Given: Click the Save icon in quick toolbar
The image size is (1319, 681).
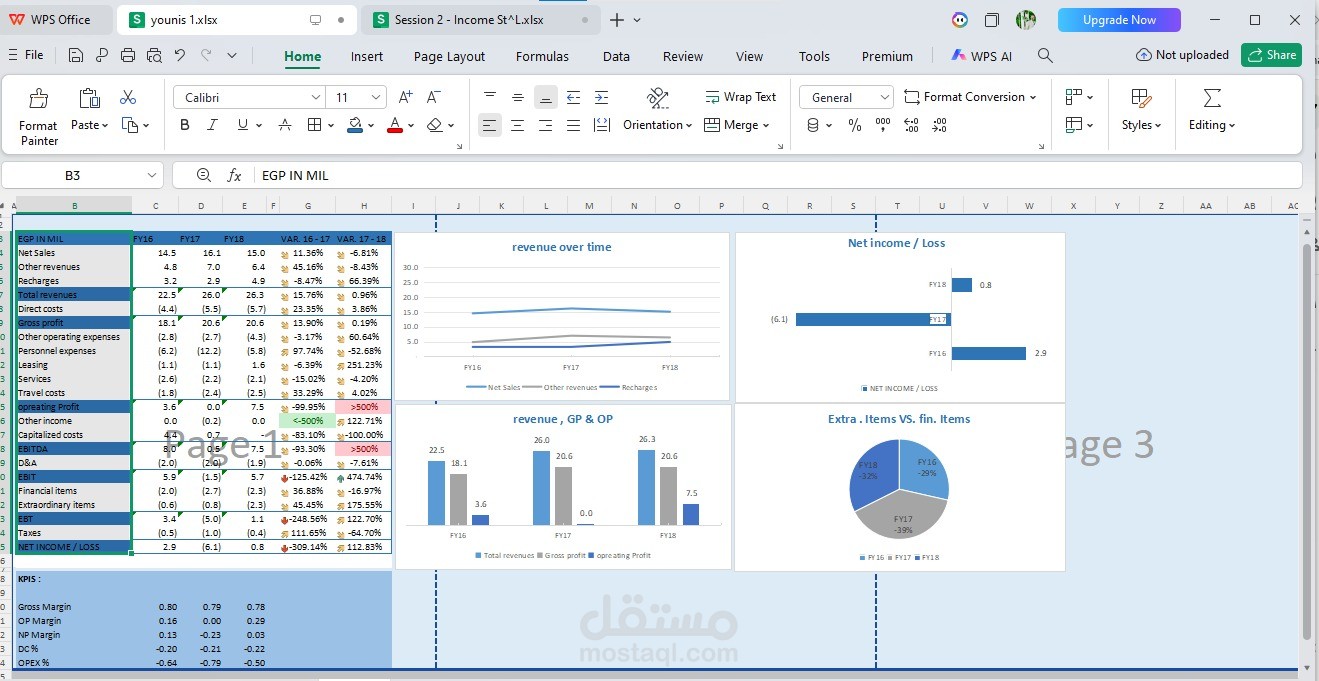Looking at the screenshot, I should coord(76,56).
